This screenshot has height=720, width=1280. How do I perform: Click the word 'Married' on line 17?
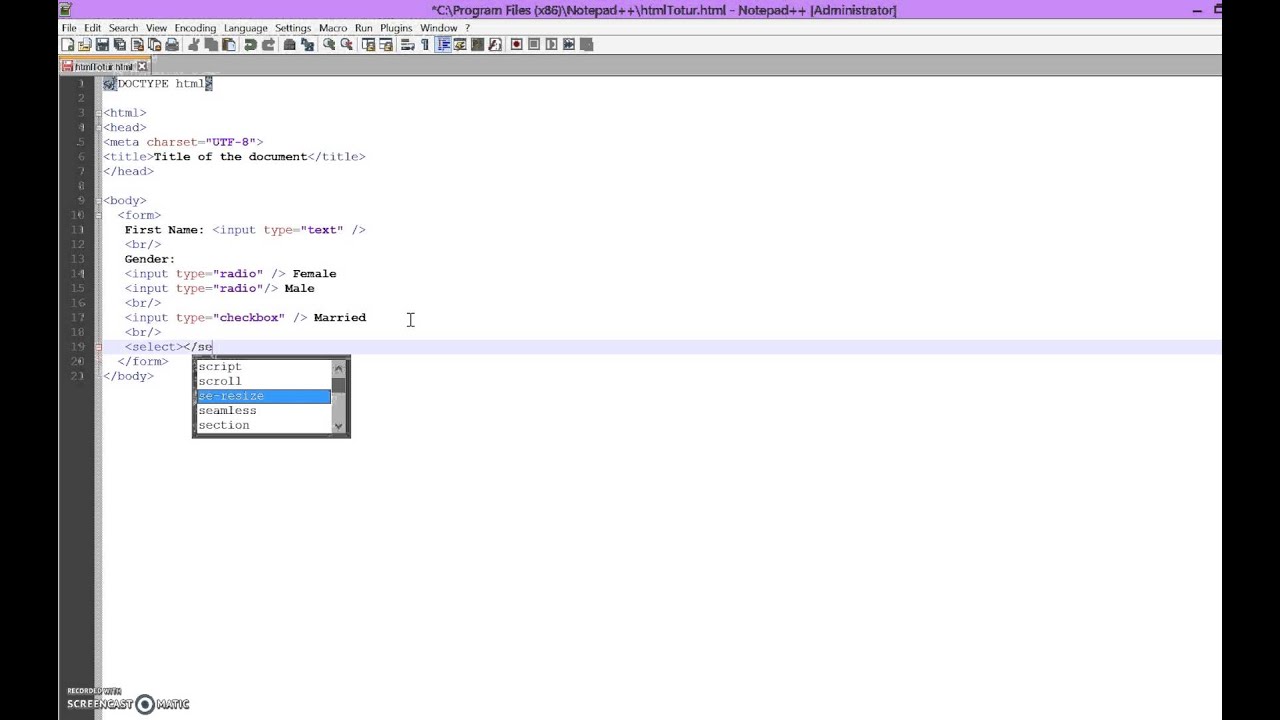[340, 318]
